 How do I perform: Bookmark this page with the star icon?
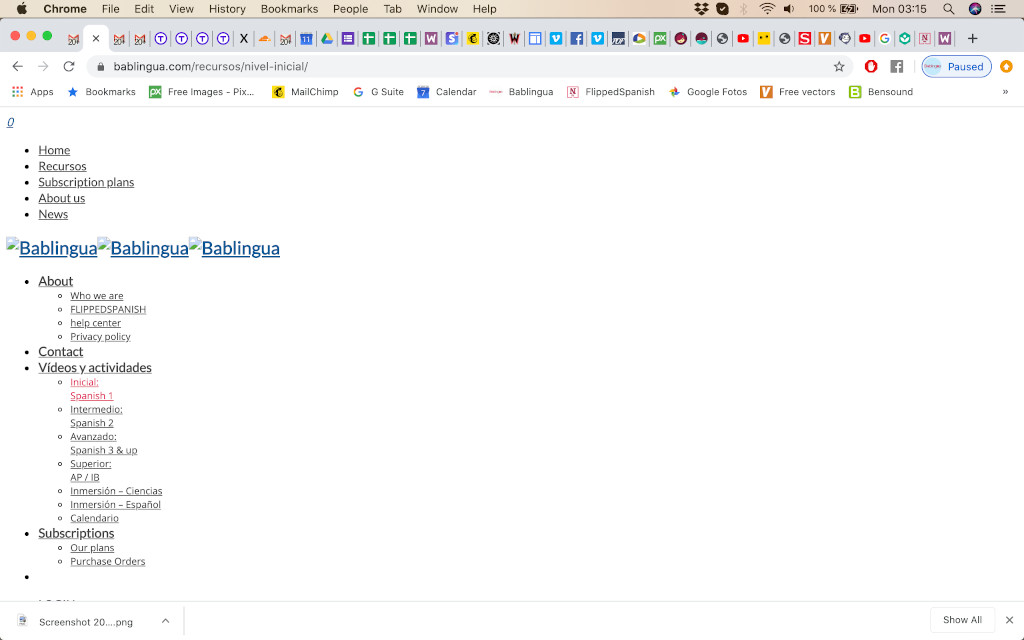point(839,67)
